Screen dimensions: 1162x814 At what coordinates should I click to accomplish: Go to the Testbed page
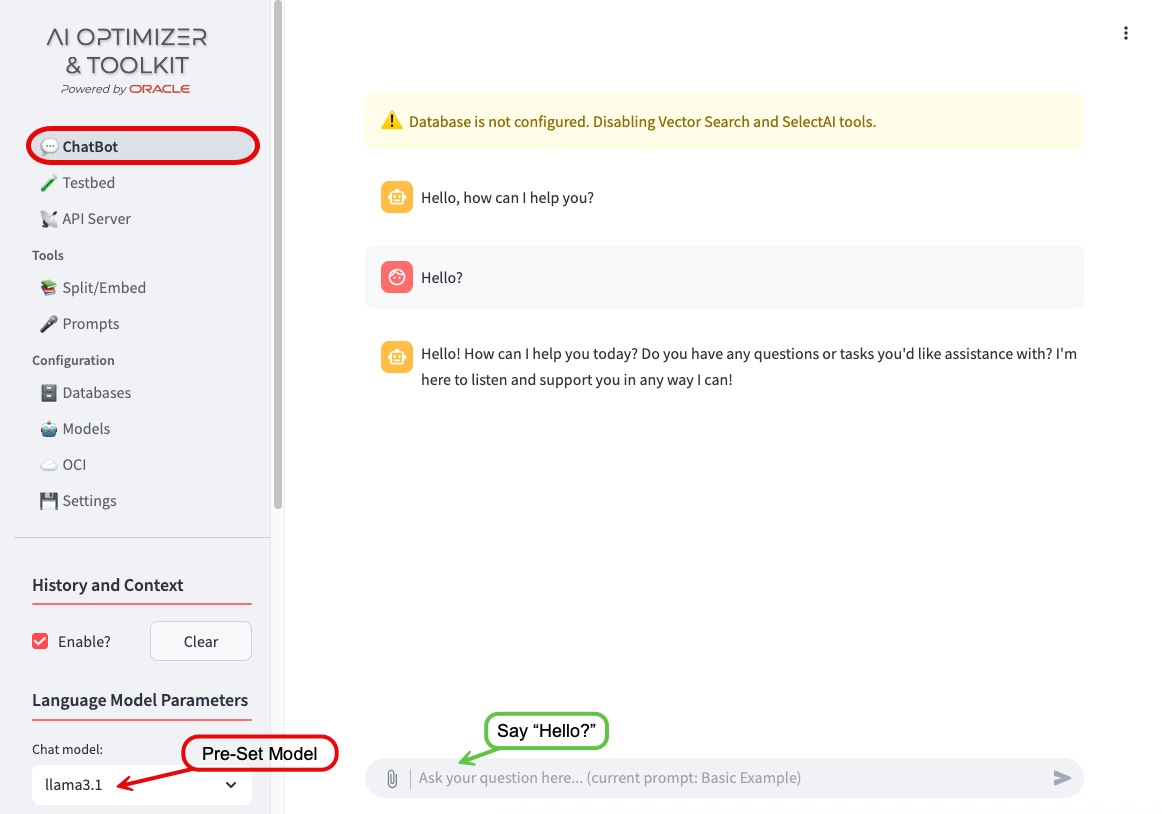[x=143, y=182]
